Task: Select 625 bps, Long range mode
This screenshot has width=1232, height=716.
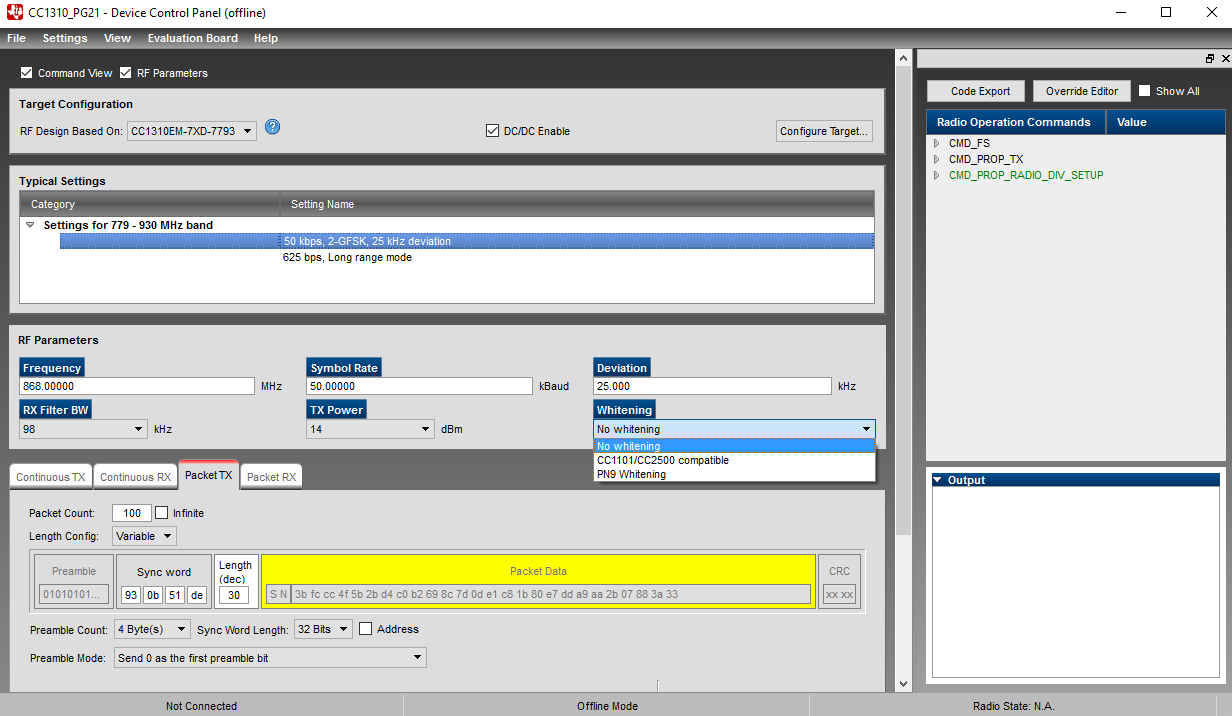Action: [x=467, y=257]
